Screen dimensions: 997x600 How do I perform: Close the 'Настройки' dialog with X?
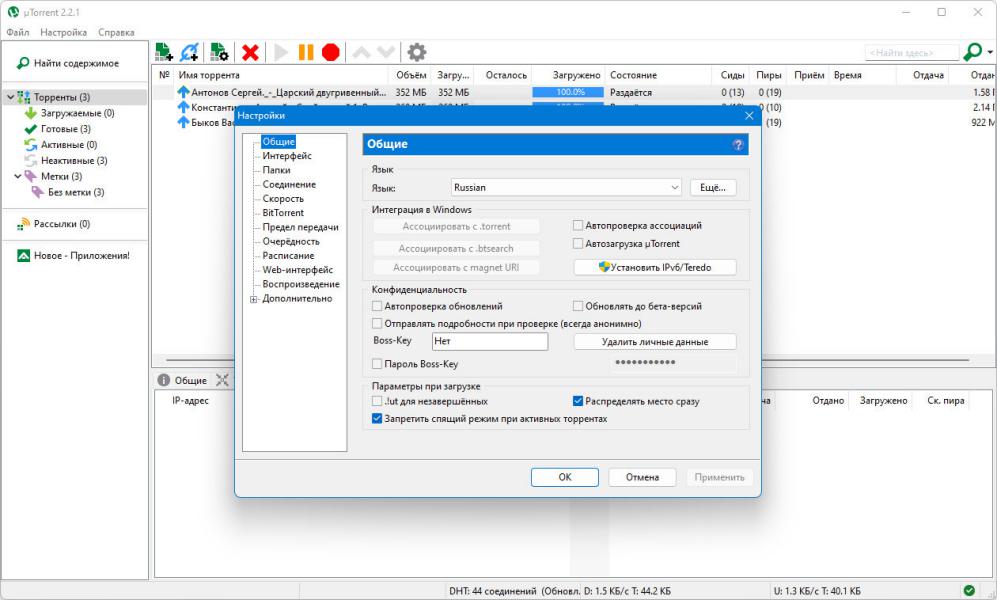point(749,116)
